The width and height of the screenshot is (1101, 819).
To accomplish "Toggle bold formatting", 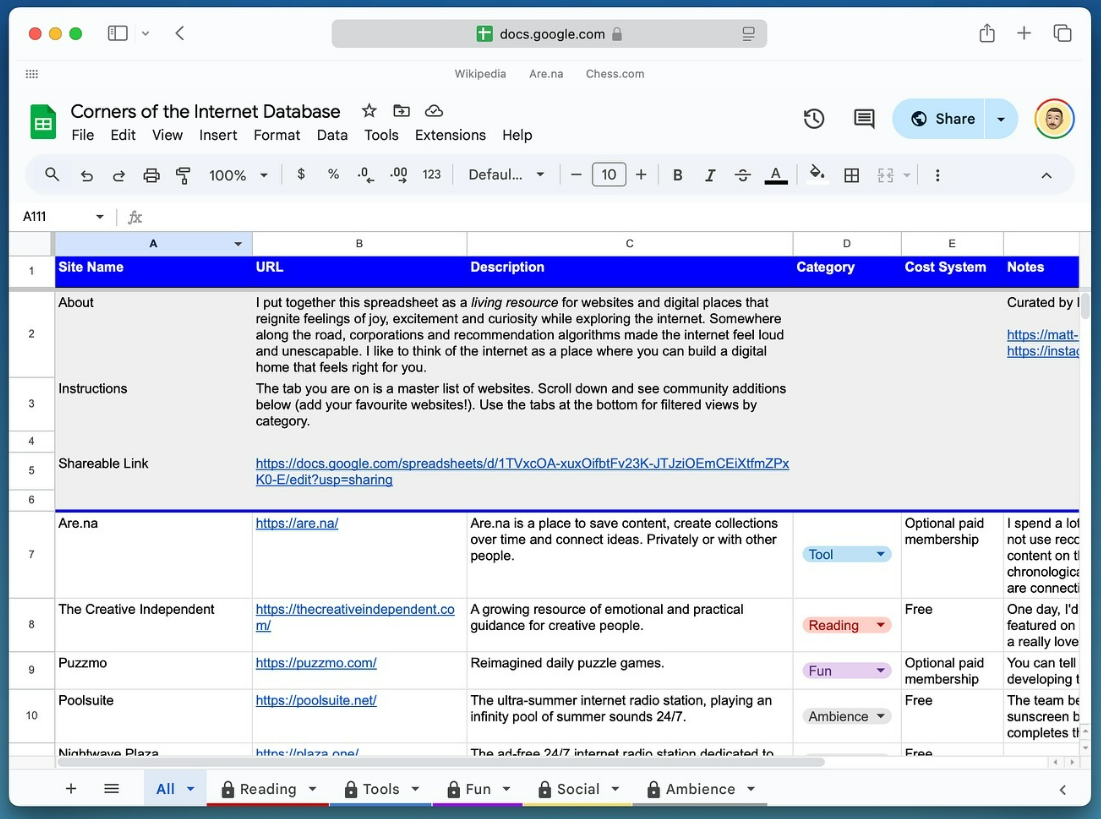I will (x=678, y=175).
